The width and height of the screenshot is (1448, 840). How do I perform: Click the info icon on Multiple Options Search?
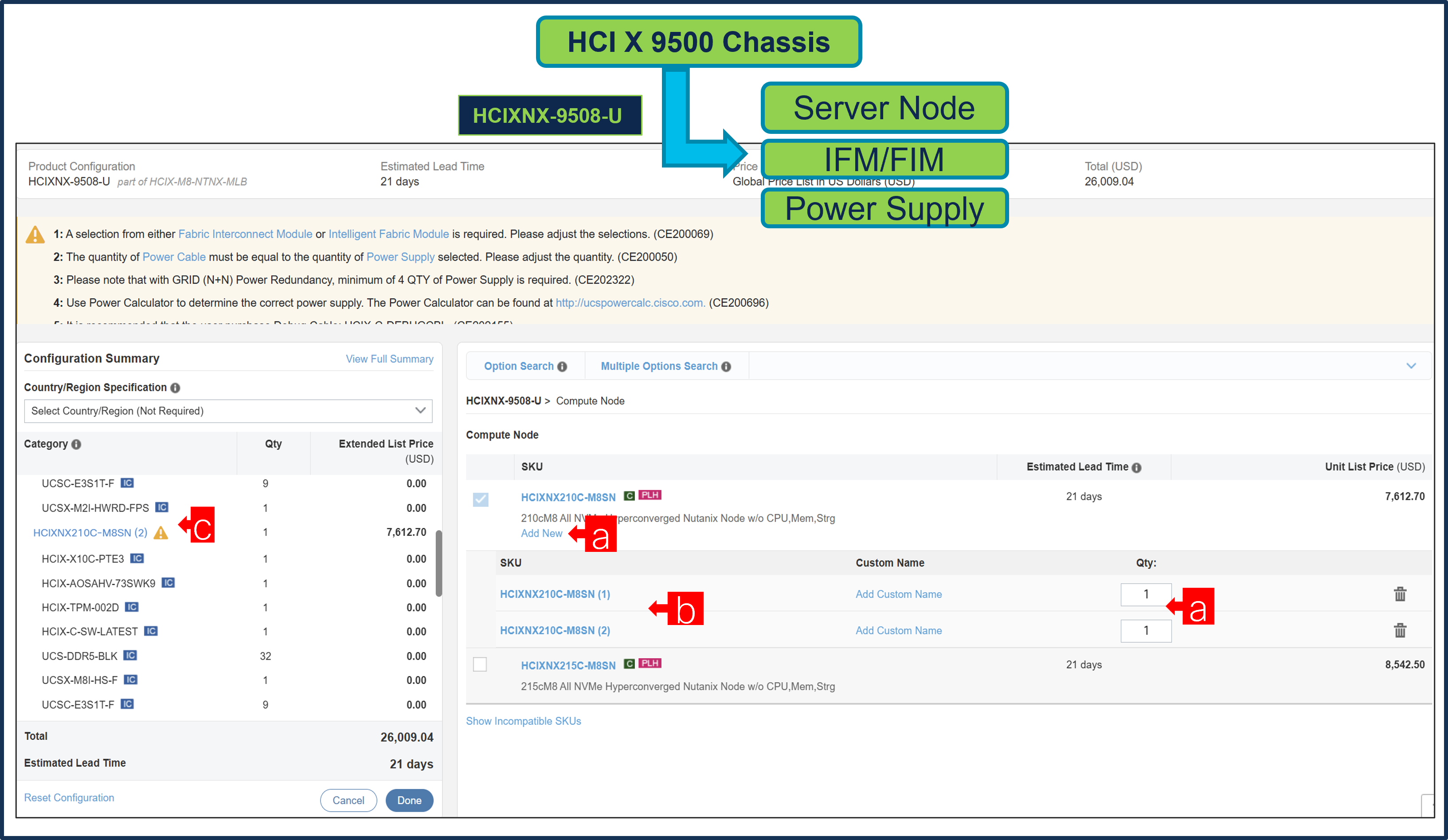point(727,366)
